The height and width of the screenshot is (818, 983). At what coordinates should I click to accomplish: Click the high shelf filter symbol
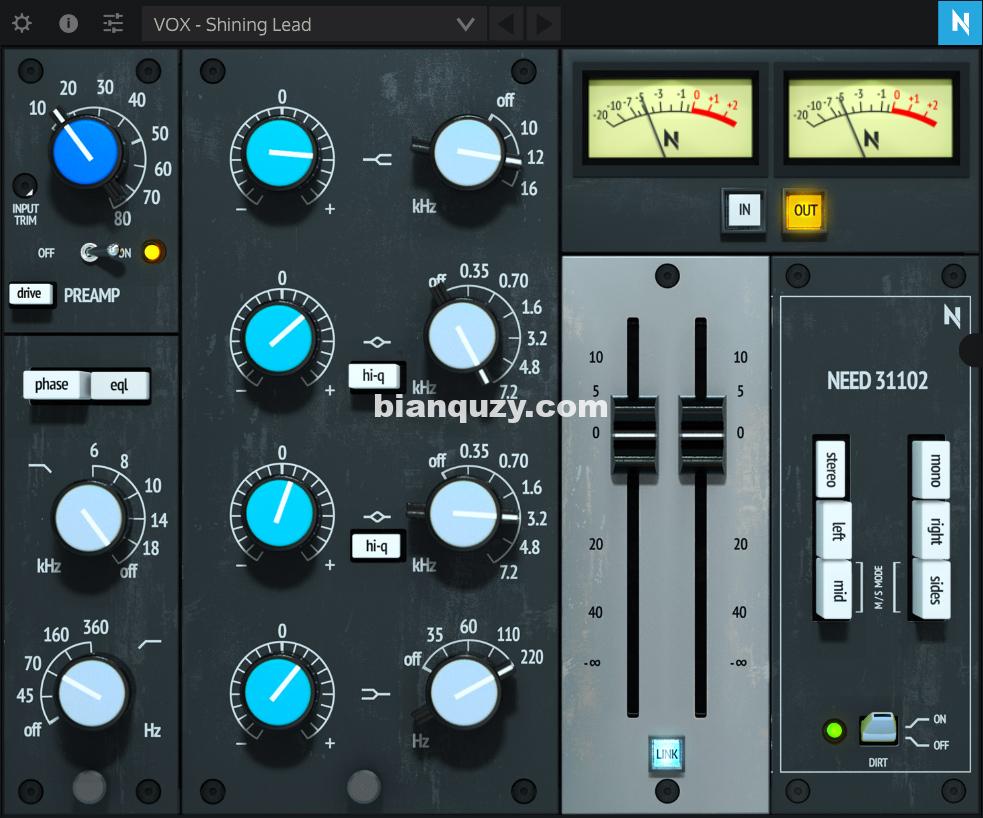click(377, 159)
